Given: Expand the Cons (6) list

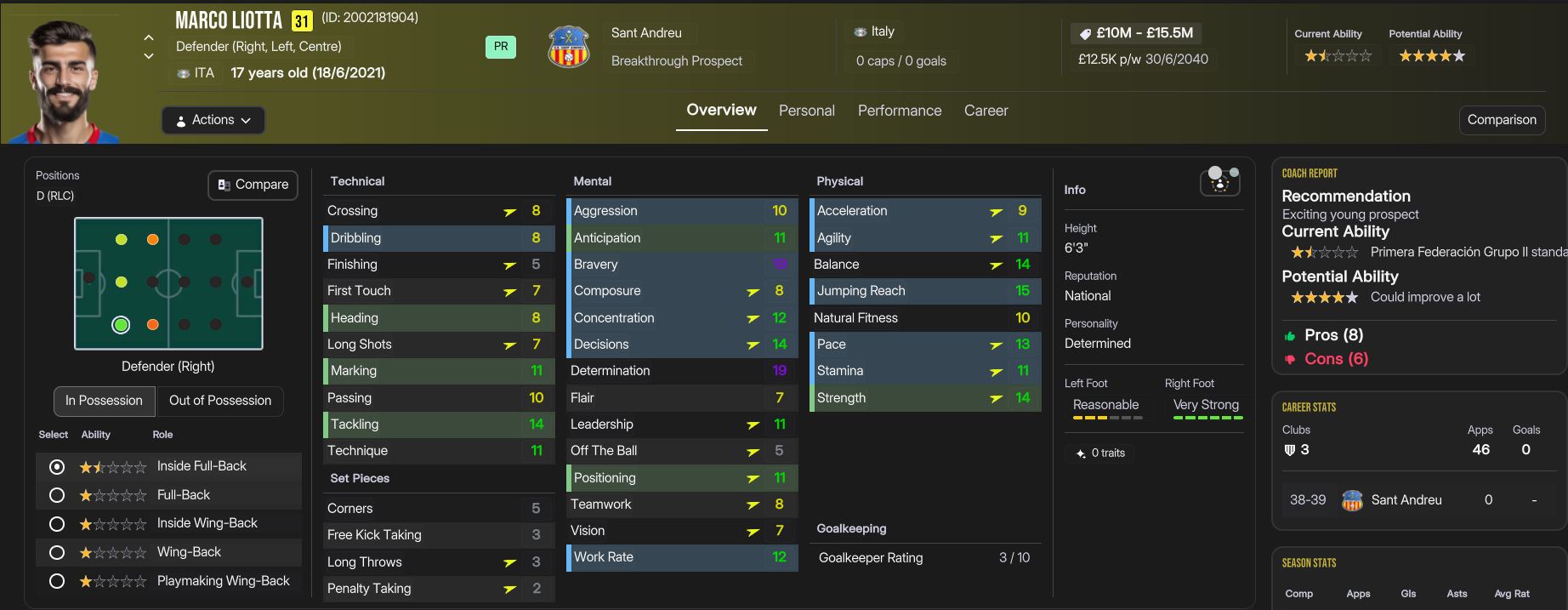Looking at the screenshot, I should pyautogui.click(x=1336, y=359).
